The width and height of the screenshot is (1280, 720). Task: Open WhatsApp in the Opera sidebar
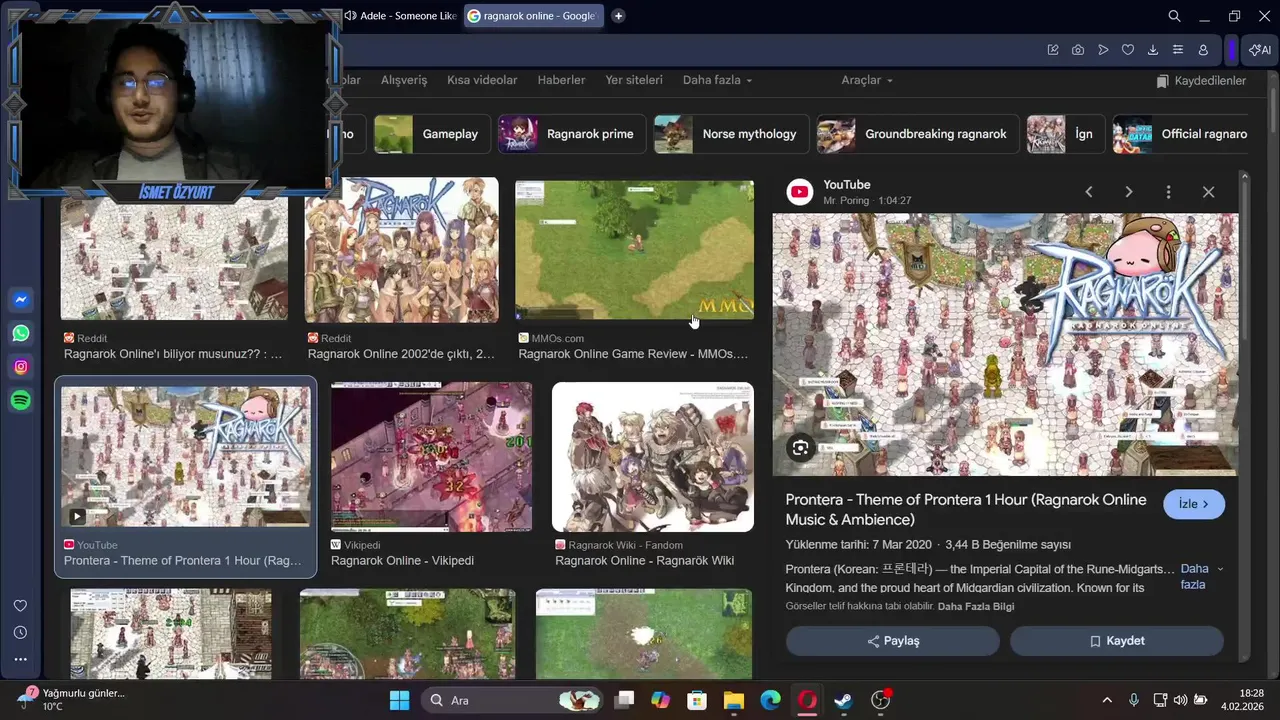pos(21,333)
